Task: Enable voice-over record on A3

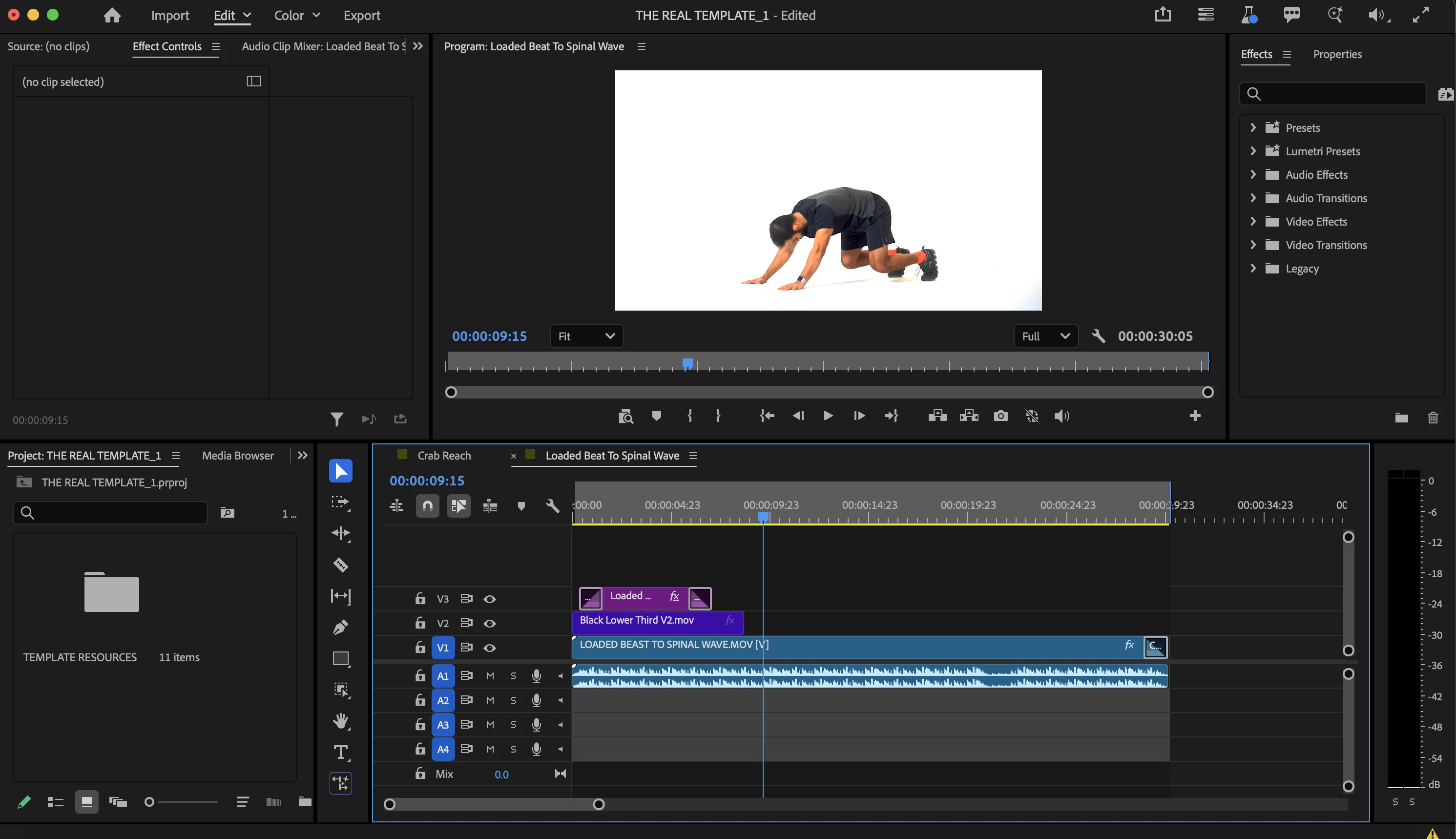Action: tap(536, 725)
